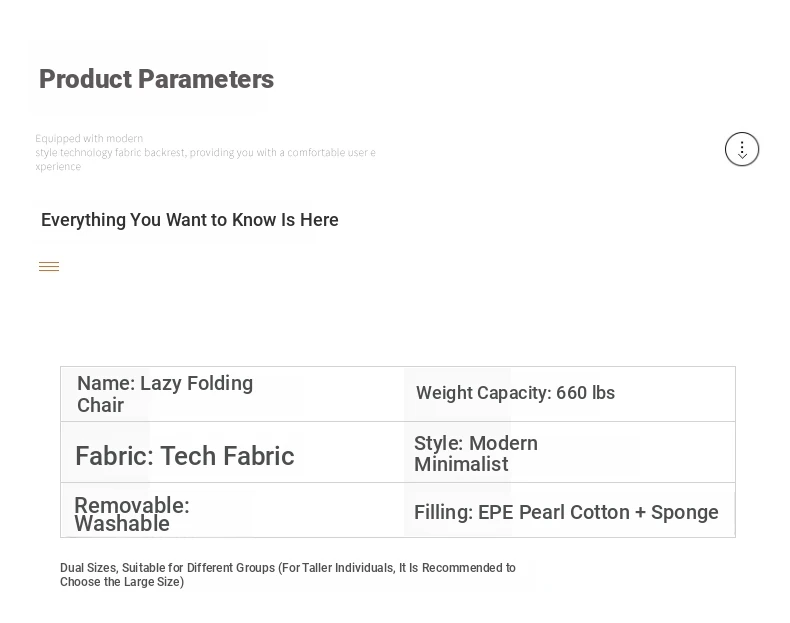Click the faint 'Equipped with modern' description text

point(89,139)
